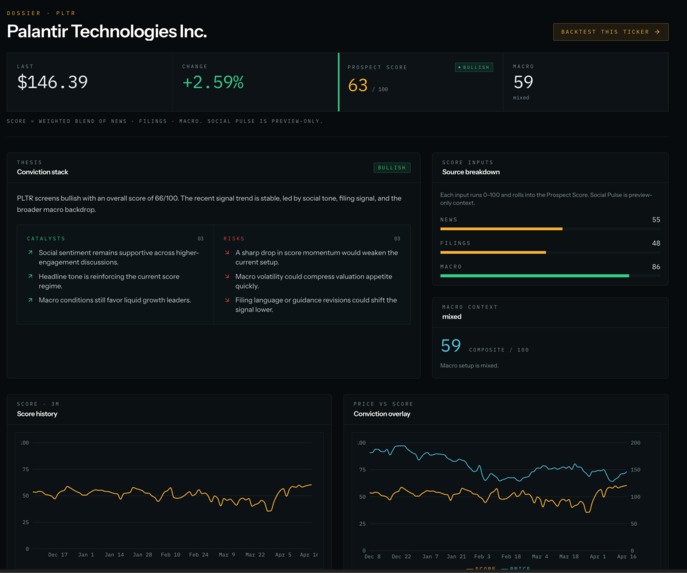Click the Palantir Technologies Inc. heading
This screenshot has width=687, height=573.
pos(107,31)
